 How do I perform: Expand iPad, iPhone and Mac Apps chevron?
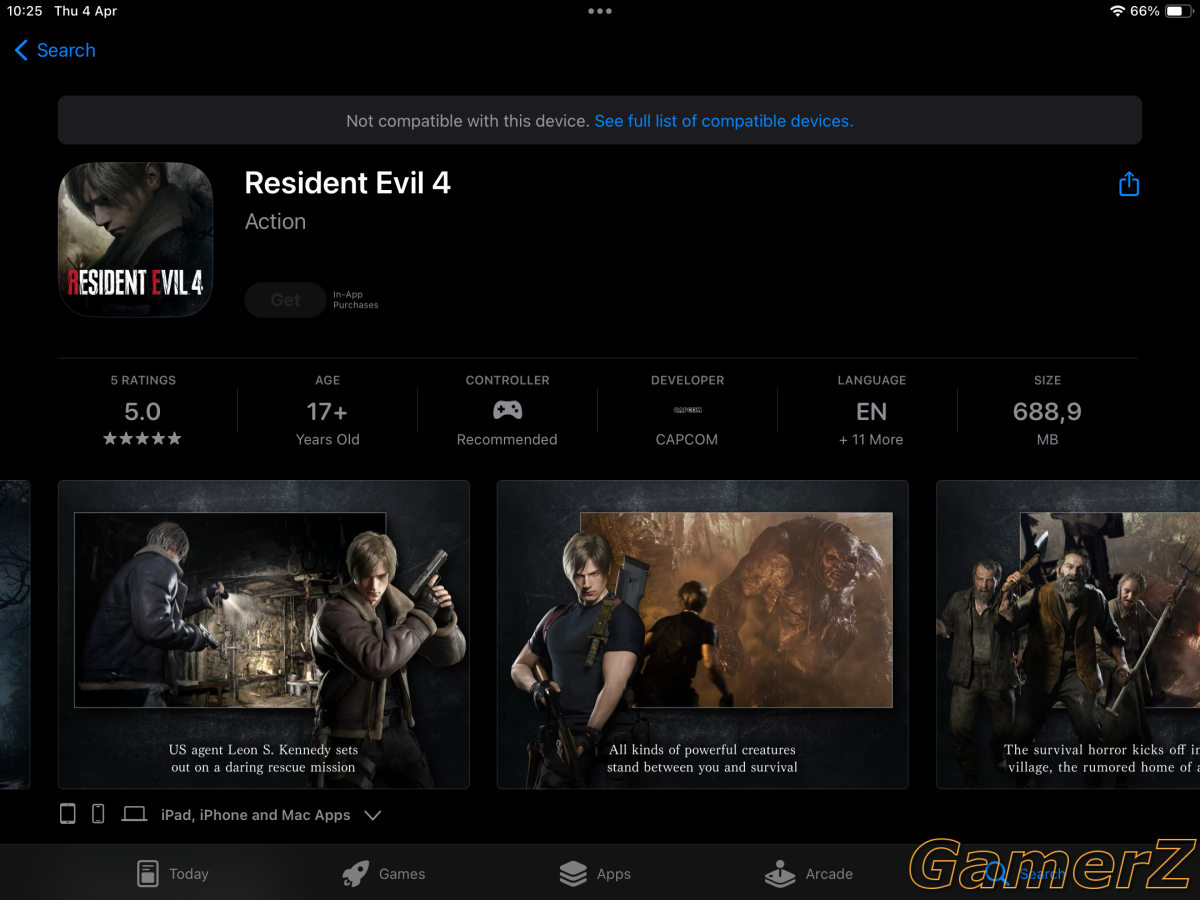(373, 815)
